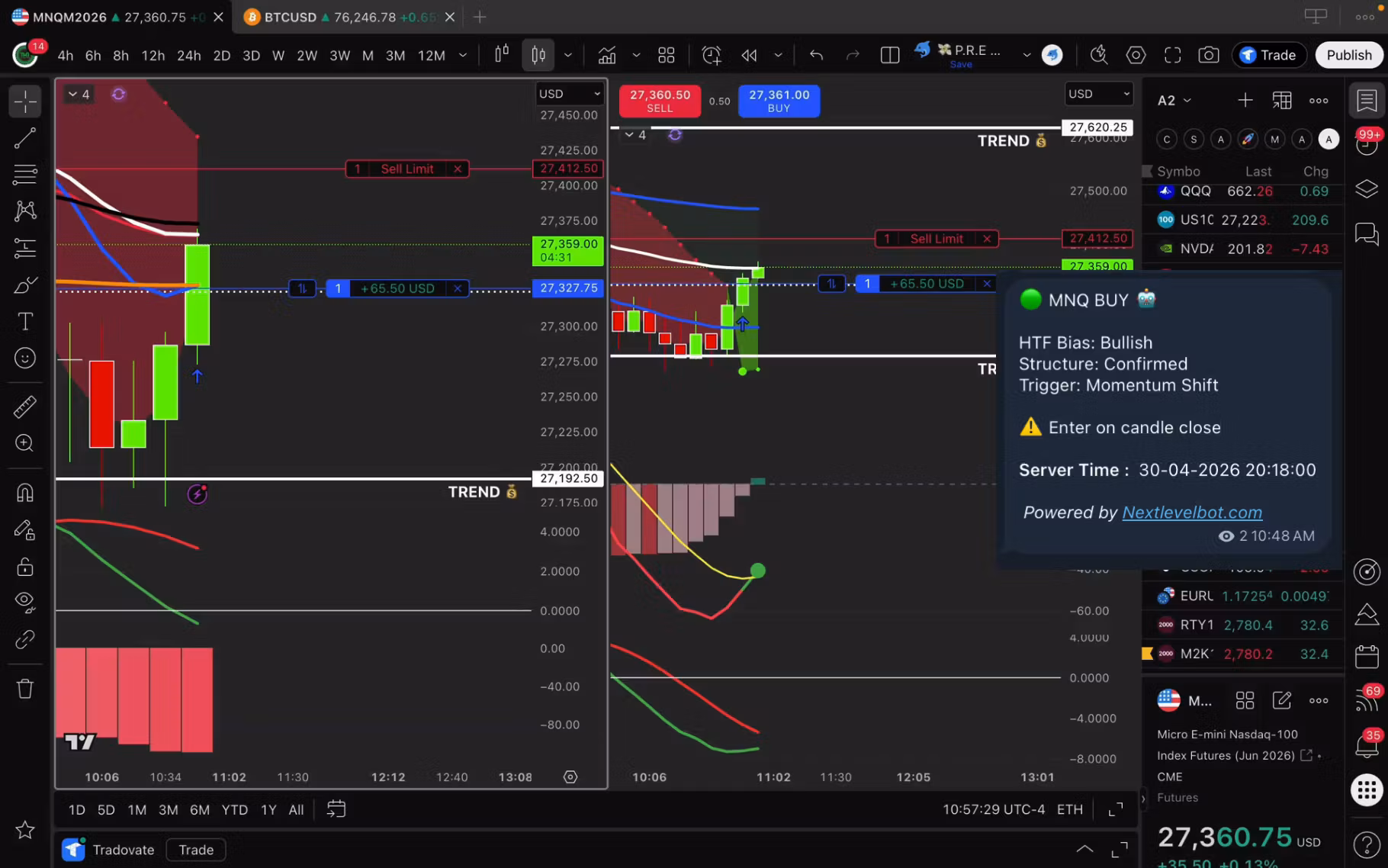Open the Tradovate broker panel
Image resolution: width=1388 pixels, height=868 pixels.
coord(108,850)
